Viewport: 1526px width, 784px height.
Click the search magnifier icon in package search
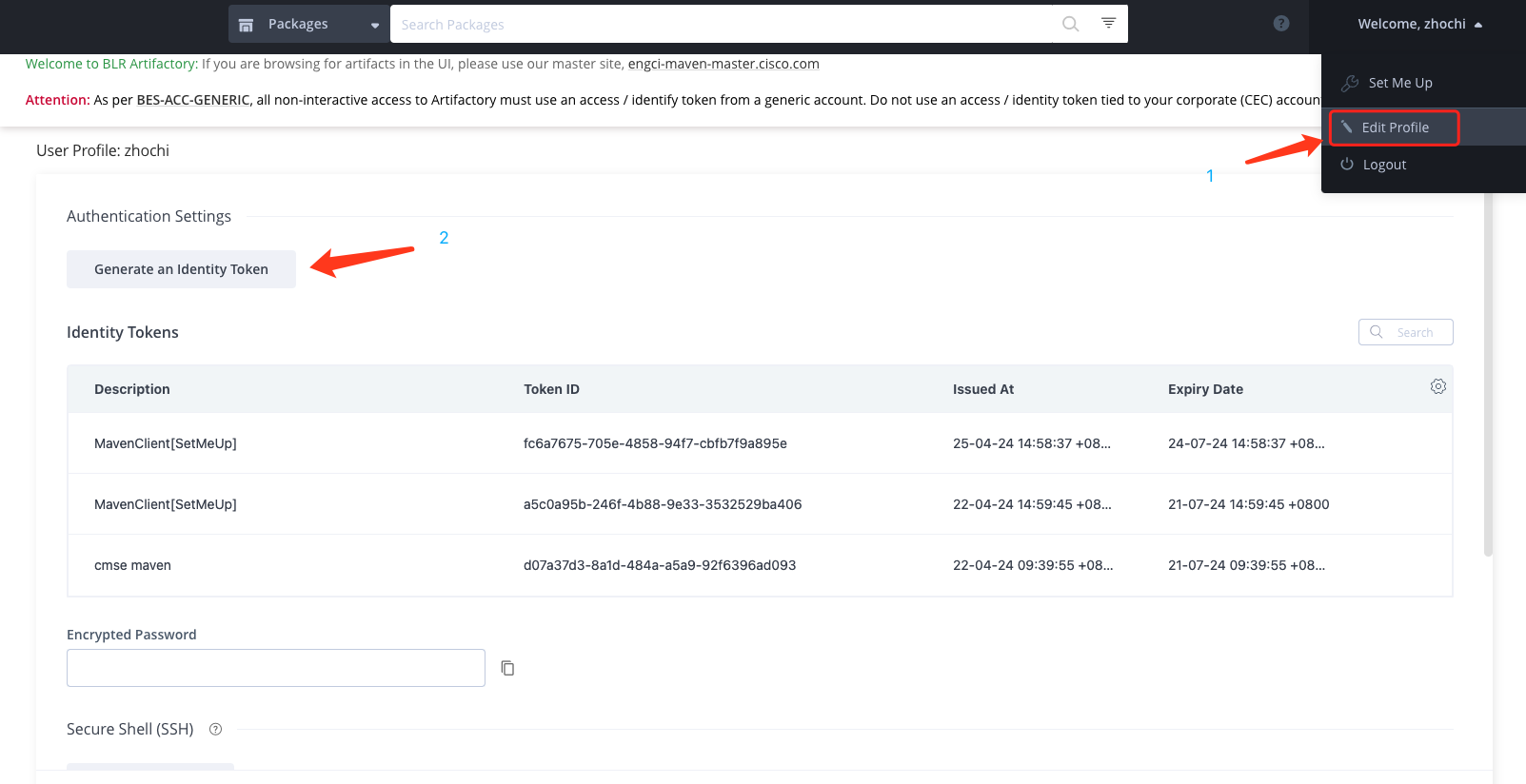(x=1071, y=24)
